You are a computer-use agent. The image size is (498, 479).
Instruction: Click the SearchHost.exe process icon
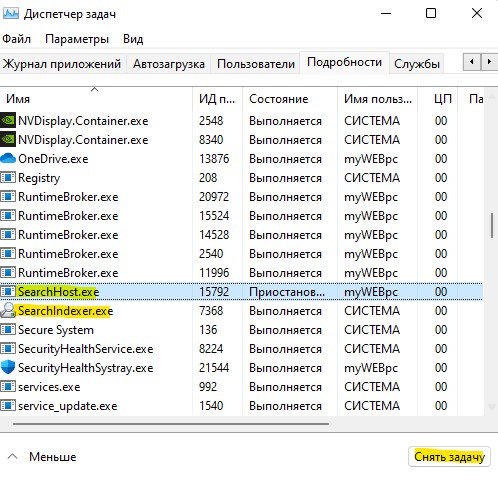coord(8,292)
